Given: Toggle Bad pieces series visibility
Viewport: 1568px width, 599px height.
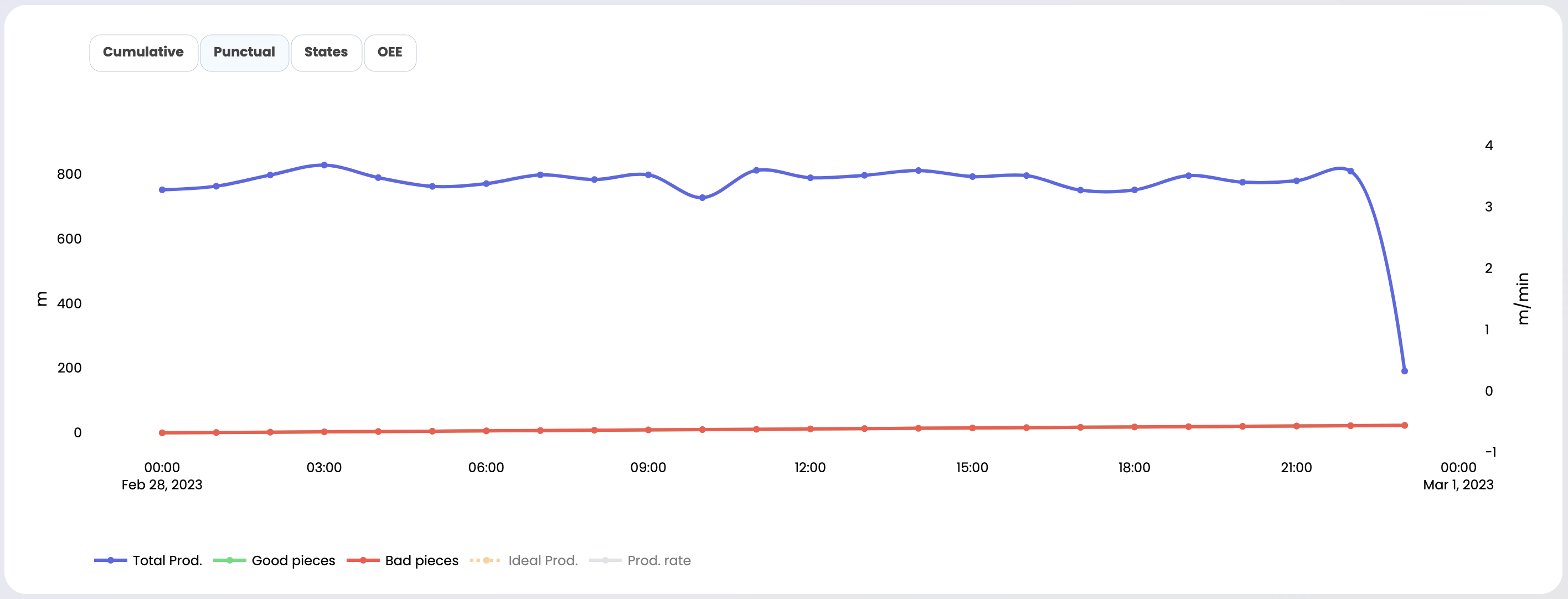Looking at the screenshot, I should 421,561.
